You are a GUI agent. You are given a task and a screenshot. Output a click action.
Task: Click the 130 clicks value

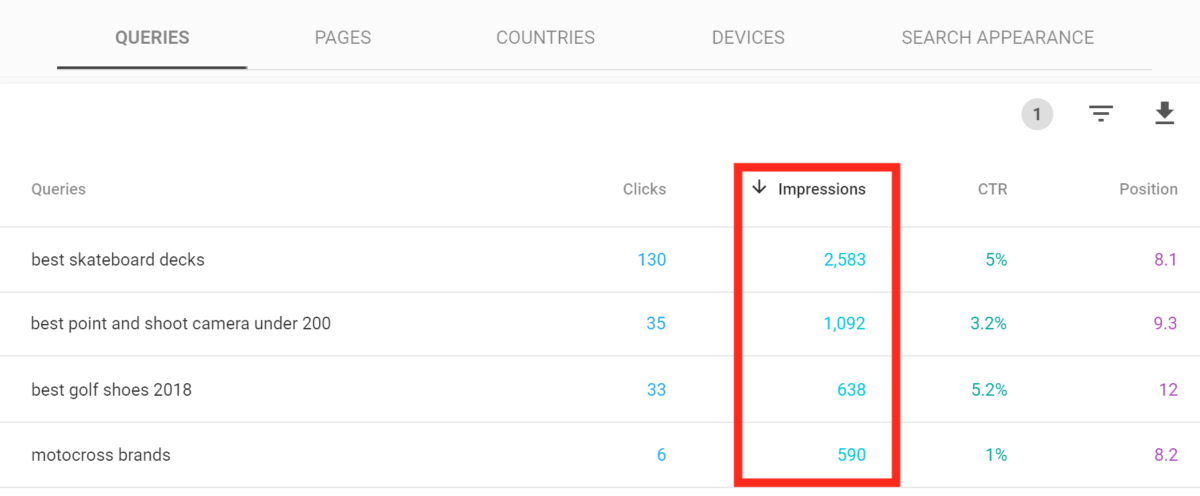[x=652, y=260]
